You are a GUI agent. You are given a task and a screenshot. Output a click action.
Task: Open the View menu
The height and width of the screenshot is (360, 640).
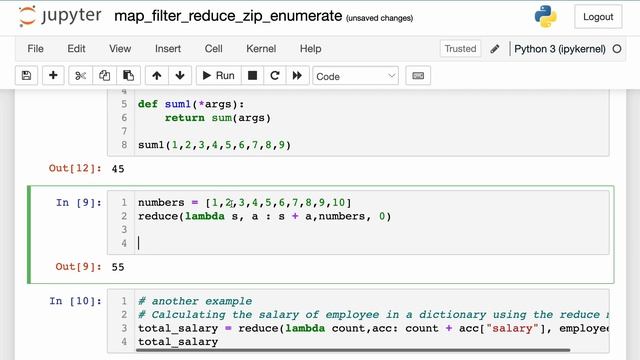[120, 49]
